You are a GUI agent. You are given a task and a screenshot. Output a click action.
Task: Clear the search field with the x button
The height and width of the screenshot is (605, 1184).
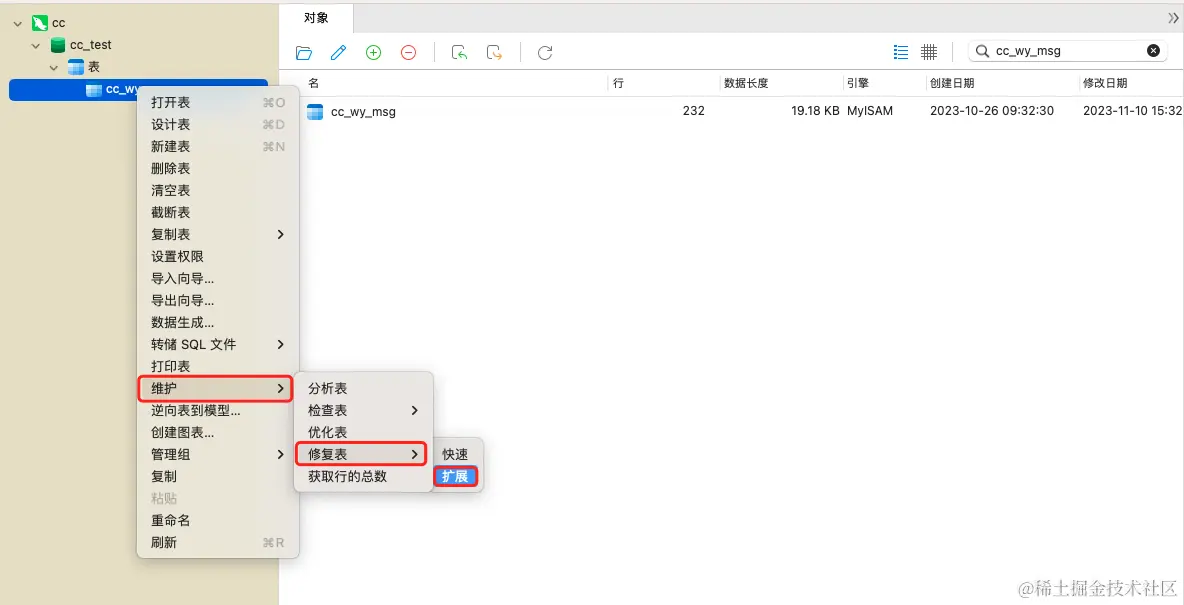(1153, 51)
